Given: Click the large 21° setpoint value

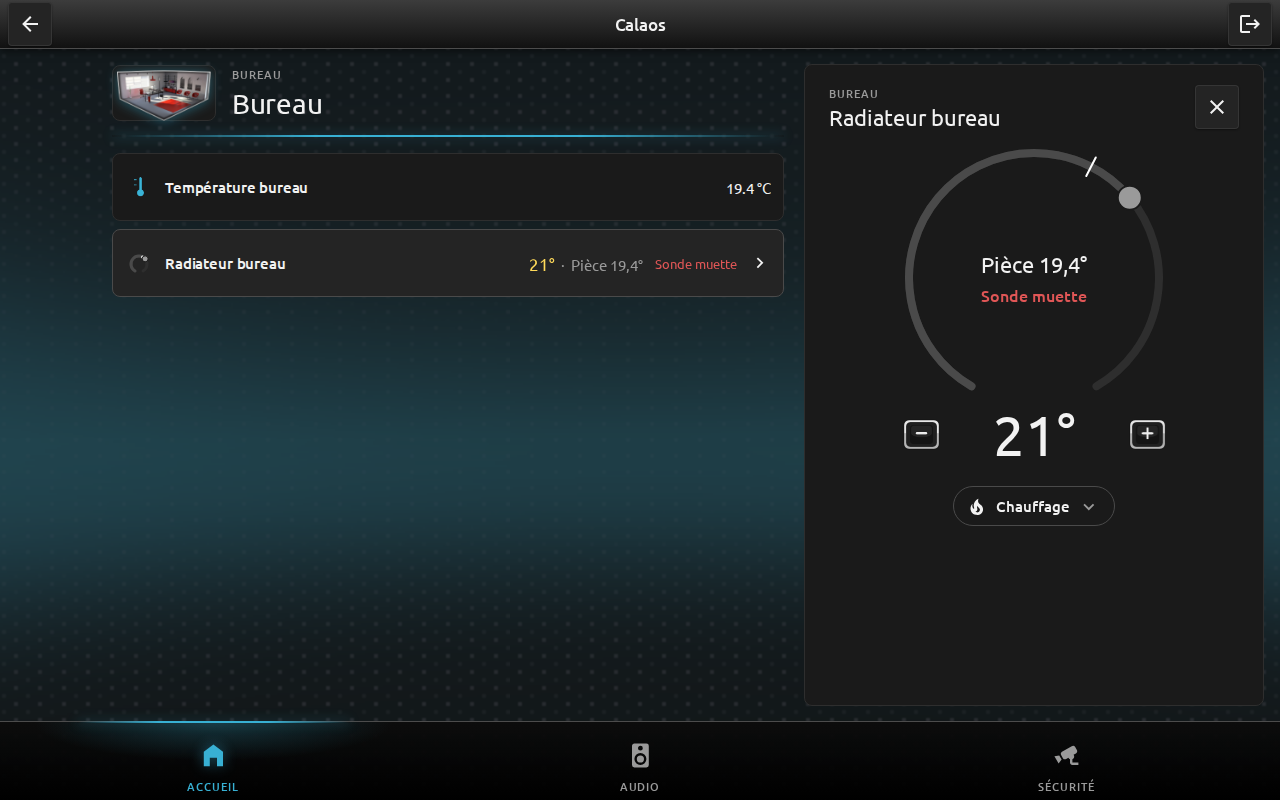Looking at the screenshot, I should [1035, 436].
